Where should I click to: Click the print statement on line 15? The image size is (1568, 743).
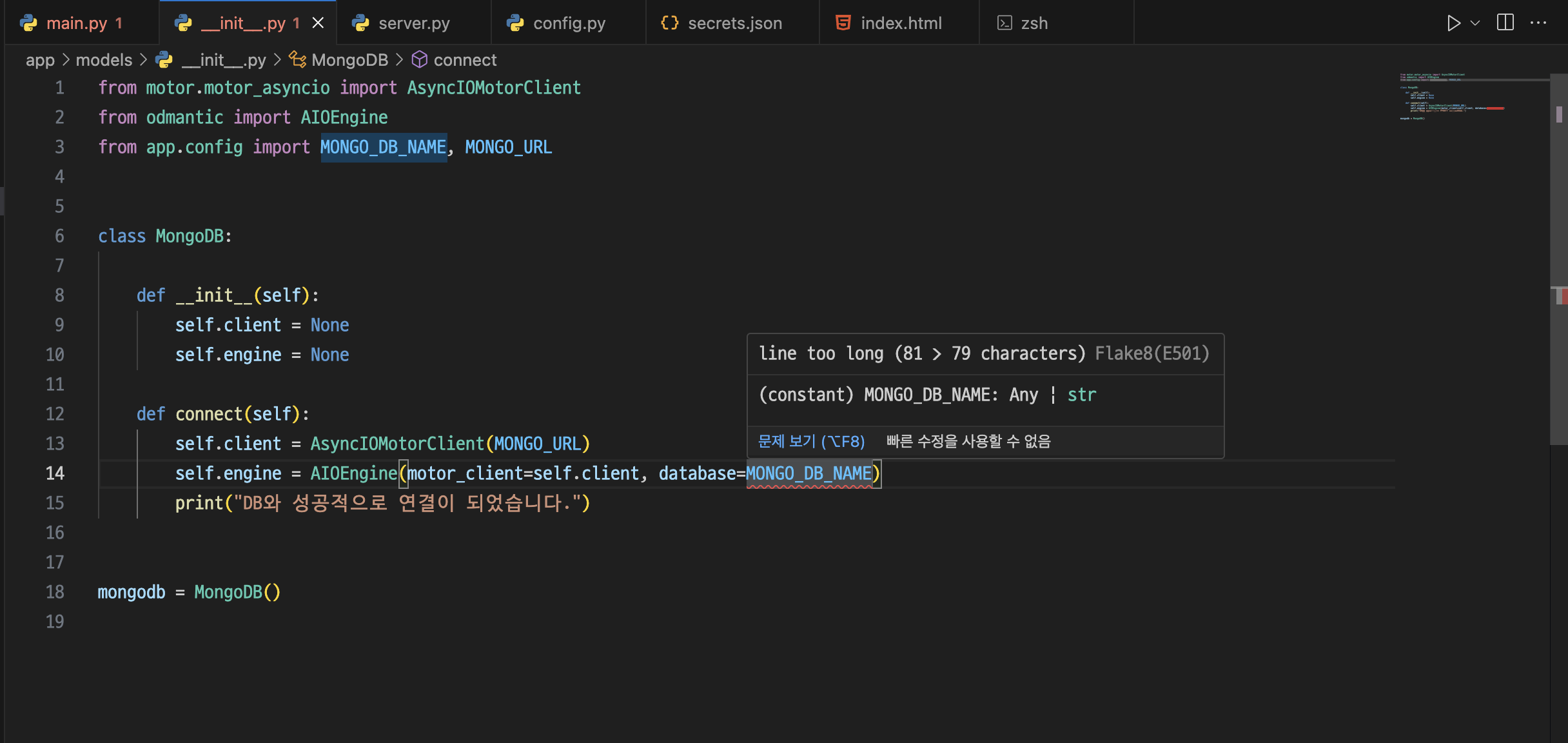tap(382, 503)
